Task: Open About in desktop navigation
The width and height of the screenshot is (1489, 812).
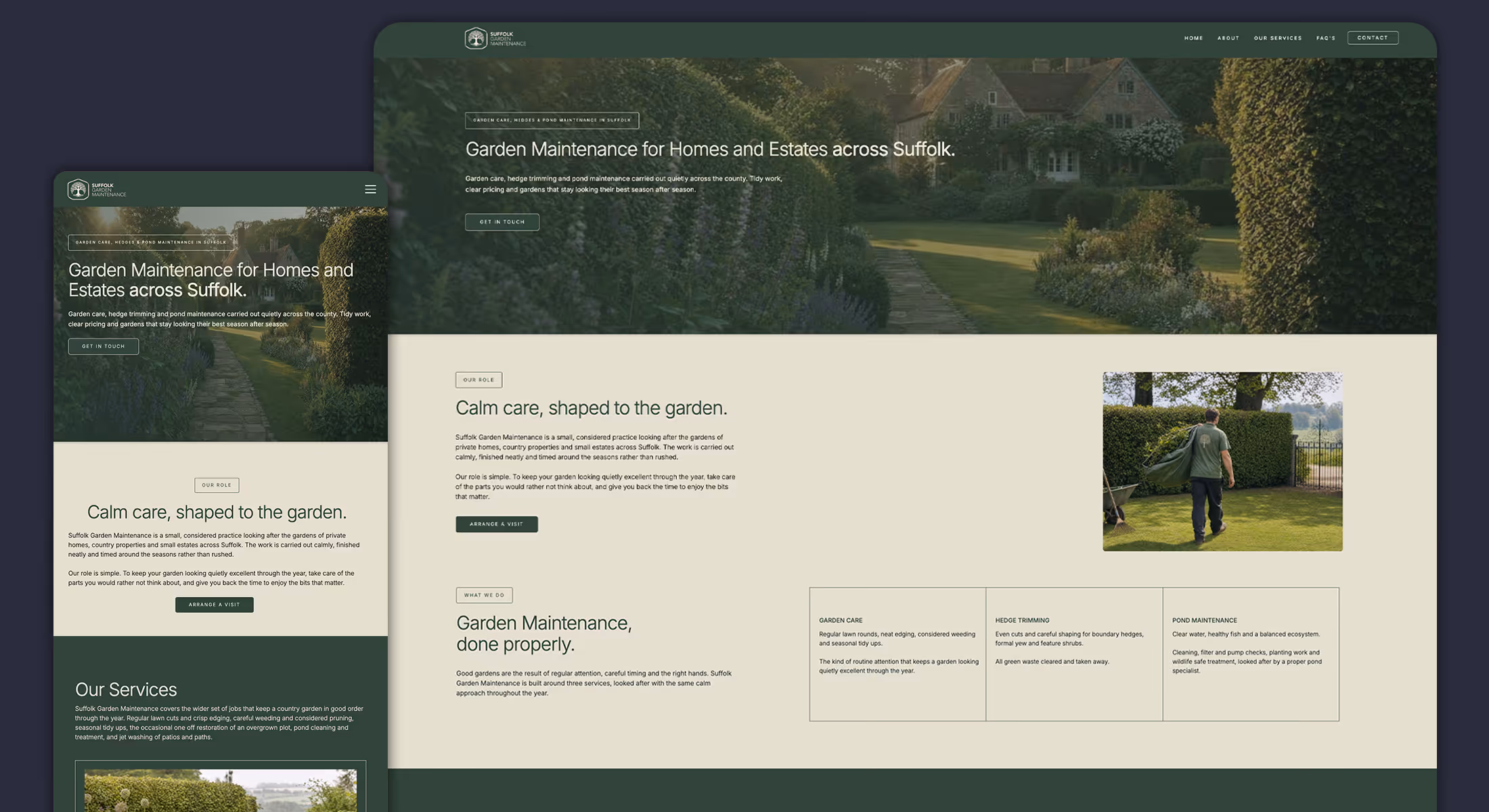Action: click(1228, 38)
